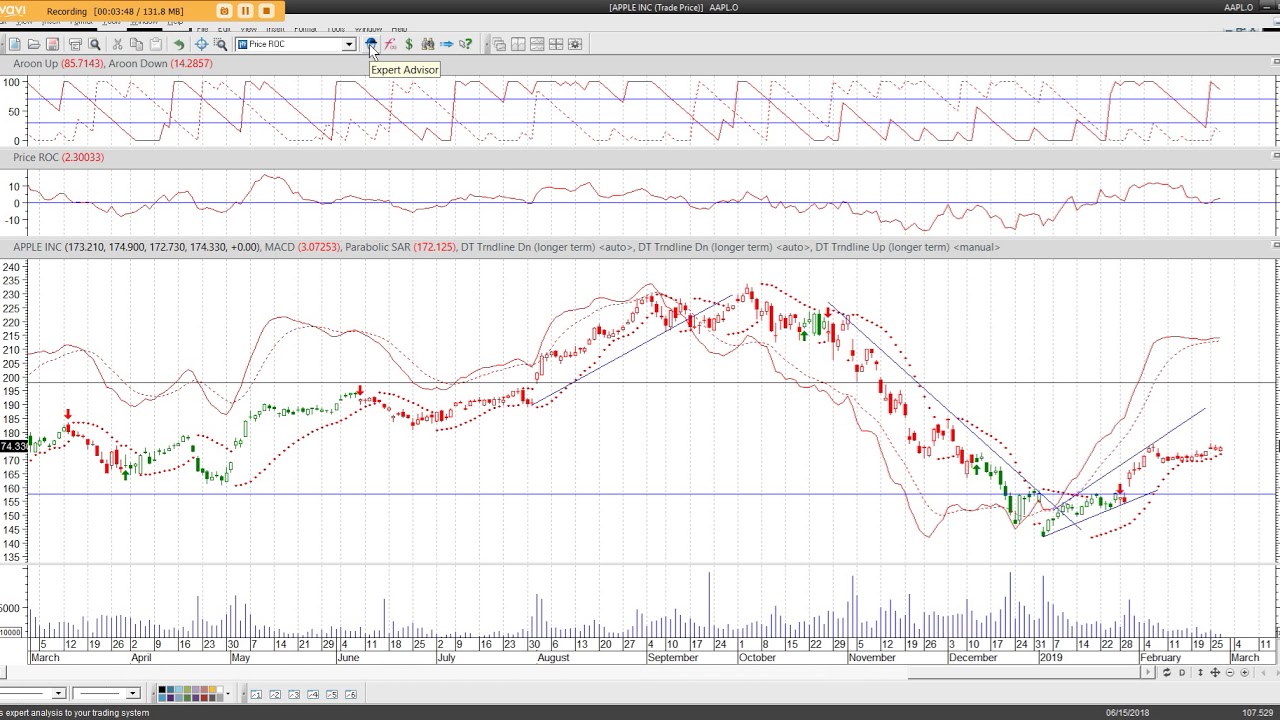The height and width of the screenshot is (720, 1280).
Task: Apply chart template button 3
Action: pos(294,694)
